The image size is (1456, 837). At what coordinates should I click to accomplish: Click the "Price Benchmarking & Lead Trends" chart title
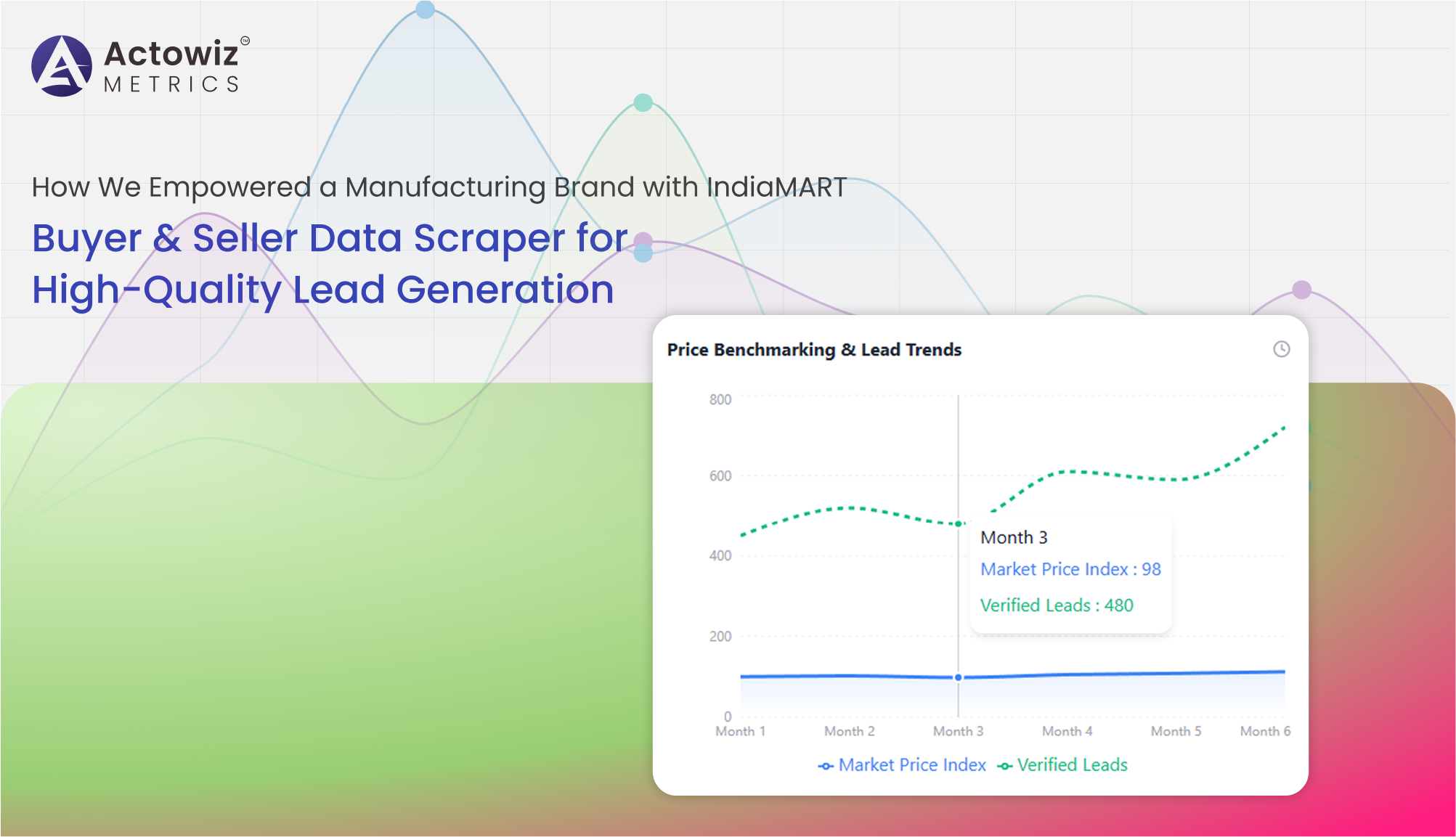pyautogui.click(x=814, y=350)
